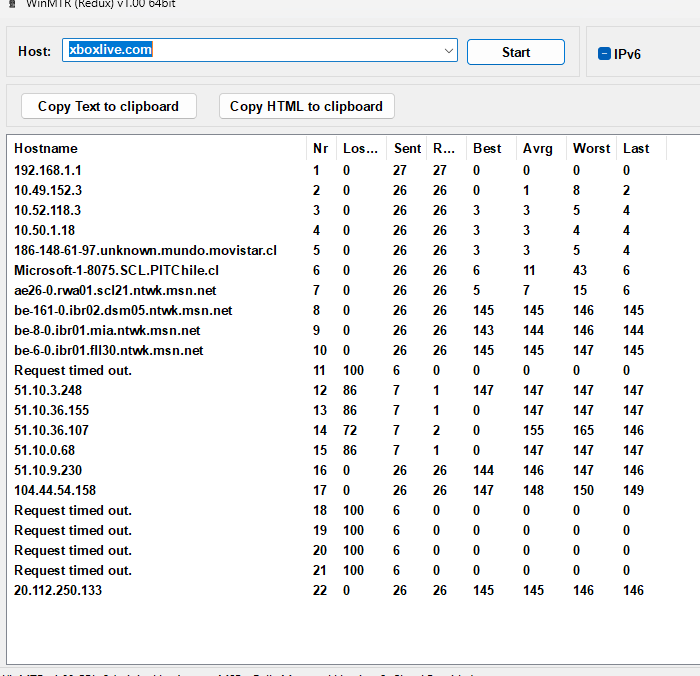Enable the IPv6 checkbox
This screenshot has width=700, height=676.
coord(604,54)
